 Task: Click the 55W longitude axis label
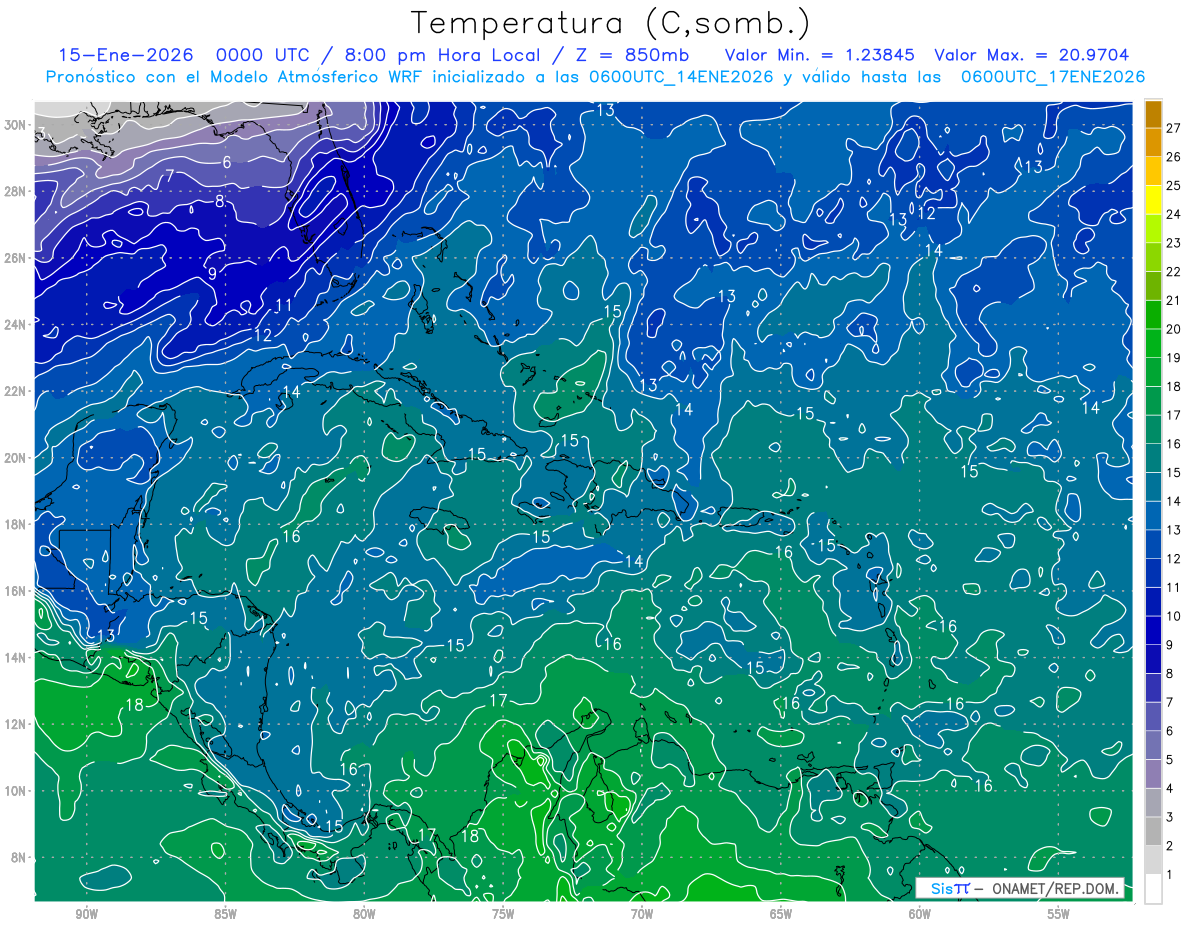[1059, 914]
